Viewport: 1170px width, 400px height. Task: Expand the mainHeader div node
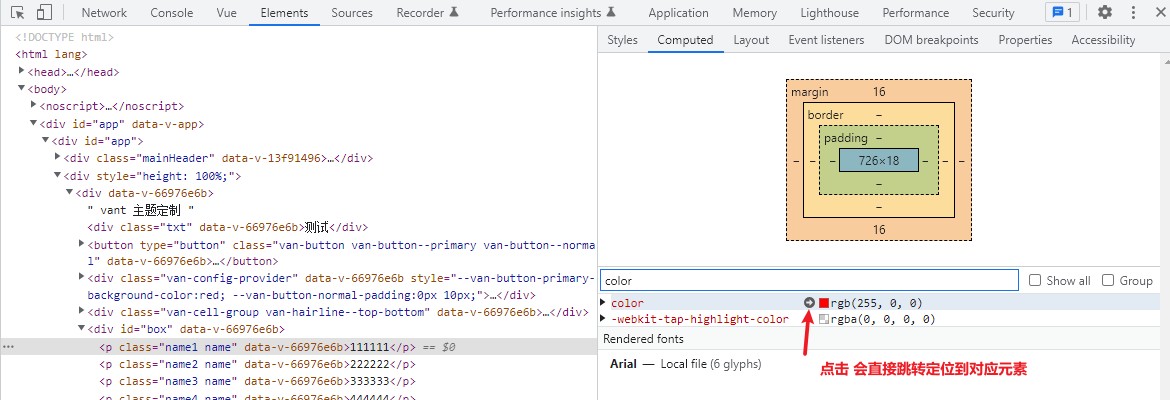click(x=57, y=157)
